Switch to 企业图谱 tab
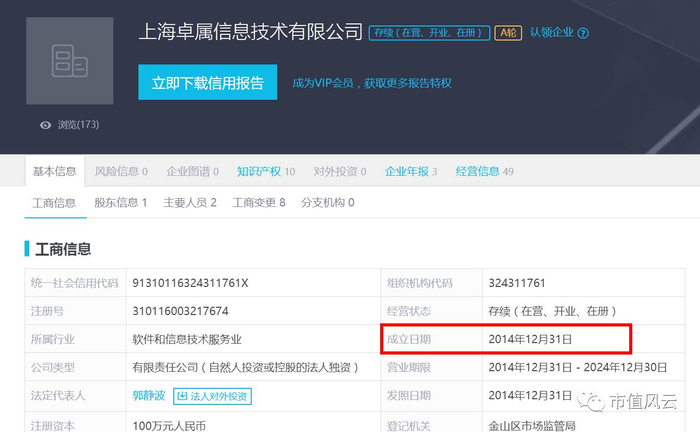The image size is (700, 432). [192, 171]
